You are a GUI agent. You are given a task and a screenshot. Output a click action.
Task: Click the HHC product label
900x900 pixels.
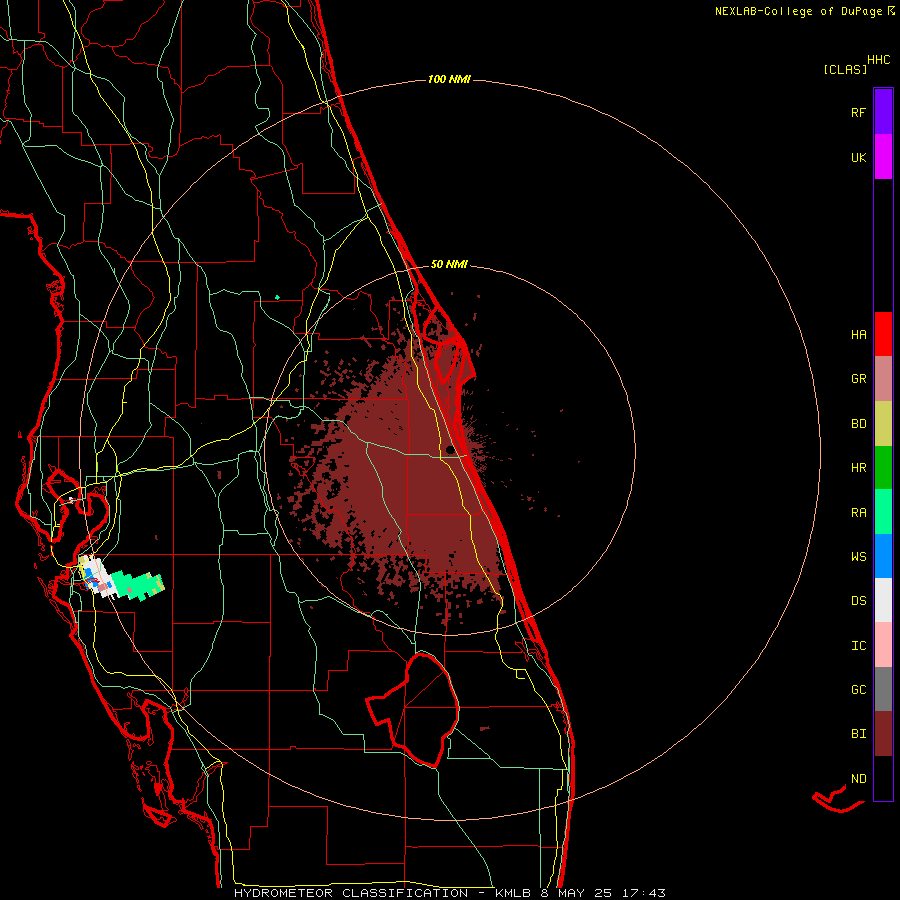878,60
